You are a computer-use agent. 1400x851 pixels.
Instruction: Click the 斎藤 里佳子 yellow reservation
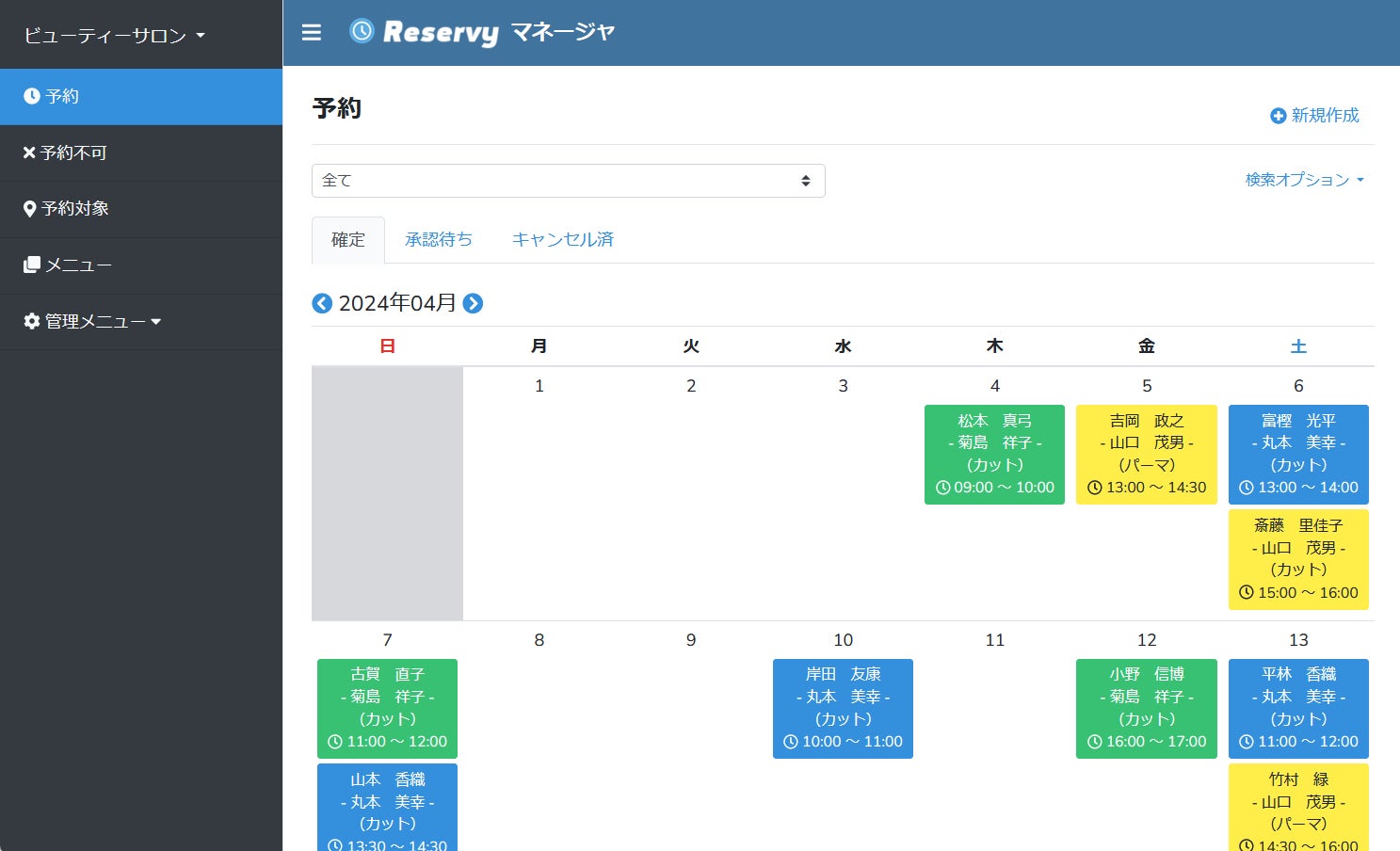coord(1298,559)
